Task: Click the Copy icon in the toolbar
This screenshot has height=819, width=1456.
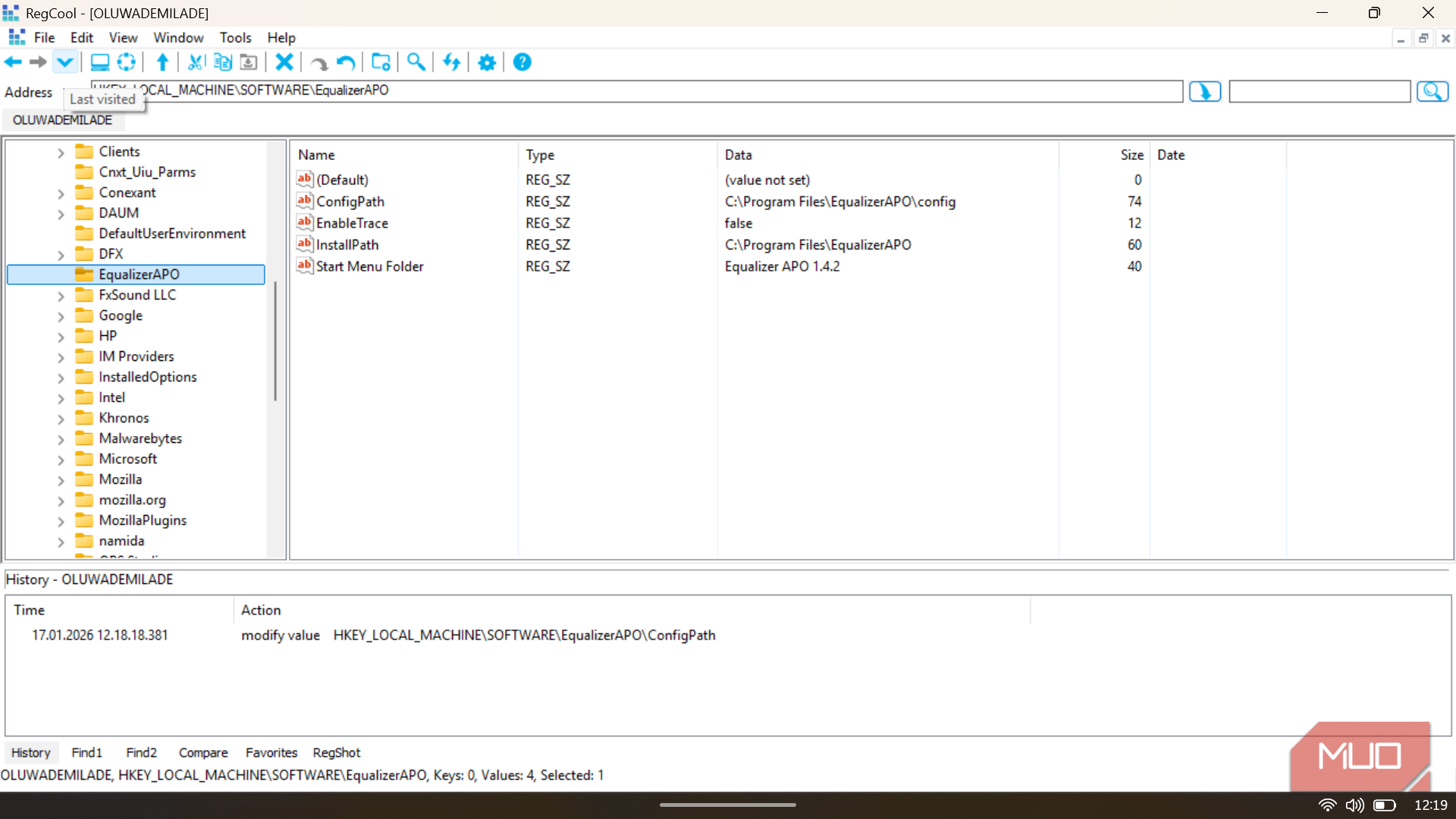Action: tap(222, 62)
